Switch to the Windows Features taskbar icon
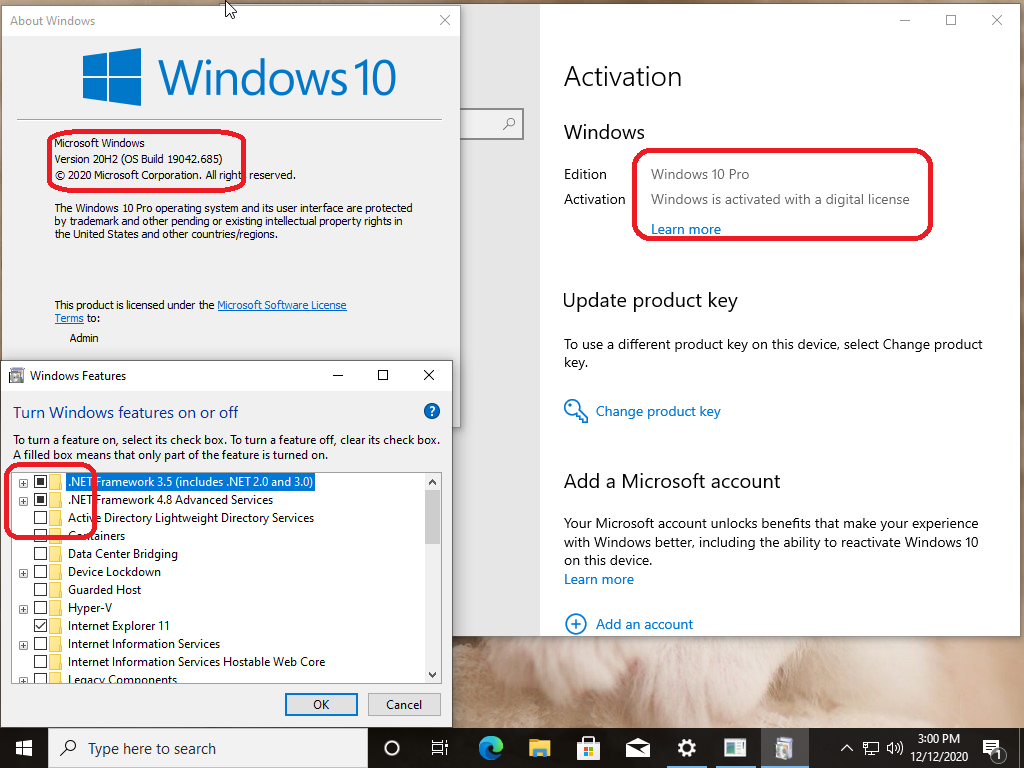The image size is (1024, 768). pos(784,748)
